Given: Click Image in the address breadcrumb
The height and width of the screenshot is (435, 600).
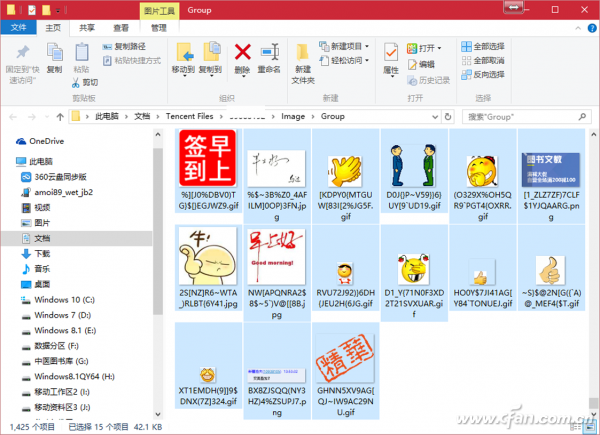Looking at the screenshot, I should click(293, 116).
